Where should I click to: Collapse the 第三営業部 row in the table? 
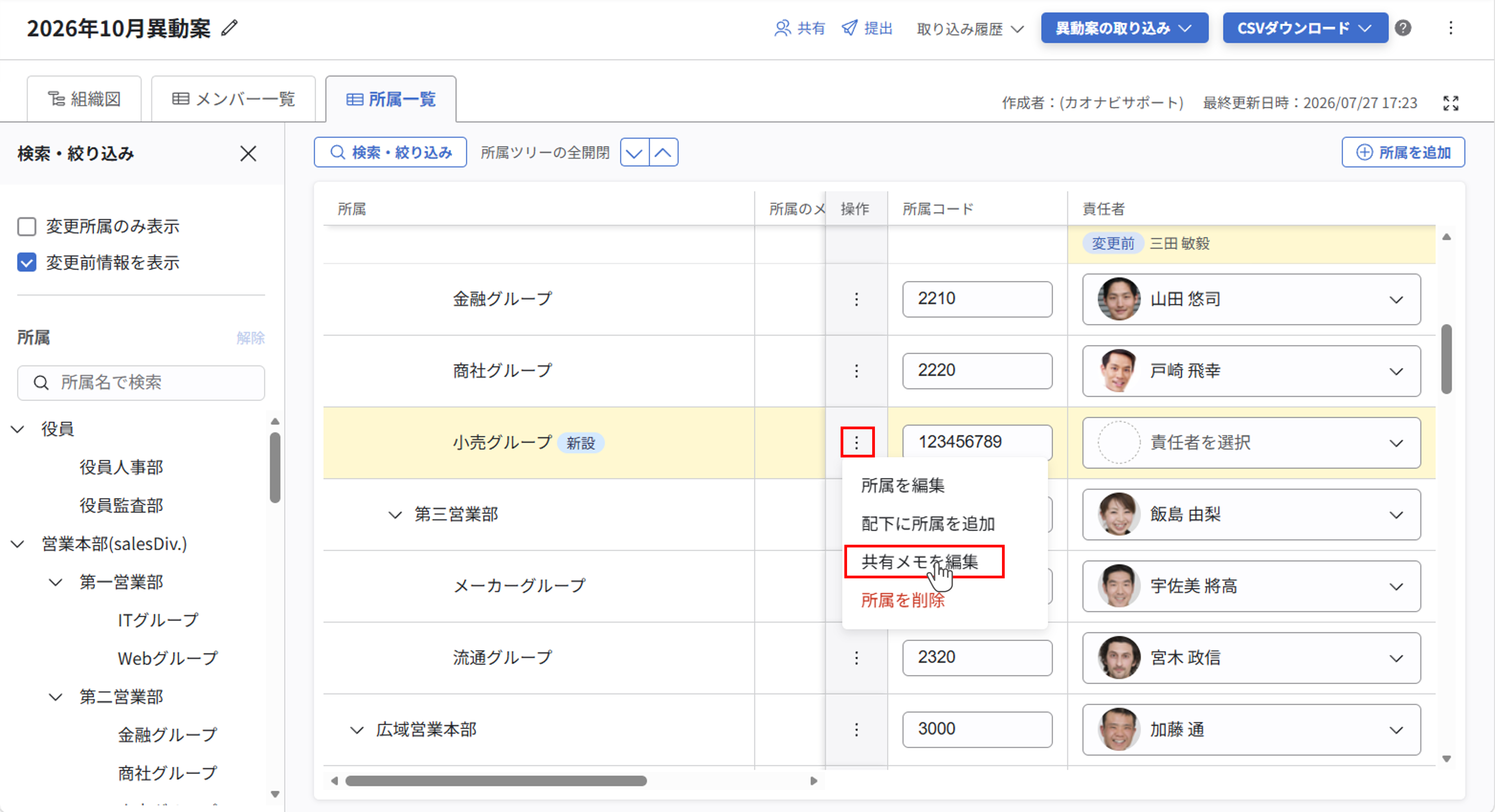pos(394,515)
